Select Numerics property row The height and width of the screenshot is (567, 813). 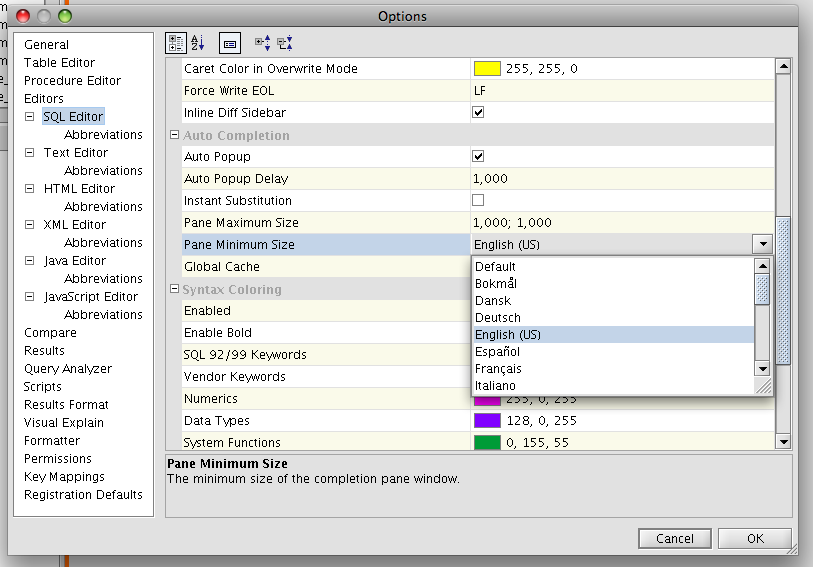click(326, 399)
